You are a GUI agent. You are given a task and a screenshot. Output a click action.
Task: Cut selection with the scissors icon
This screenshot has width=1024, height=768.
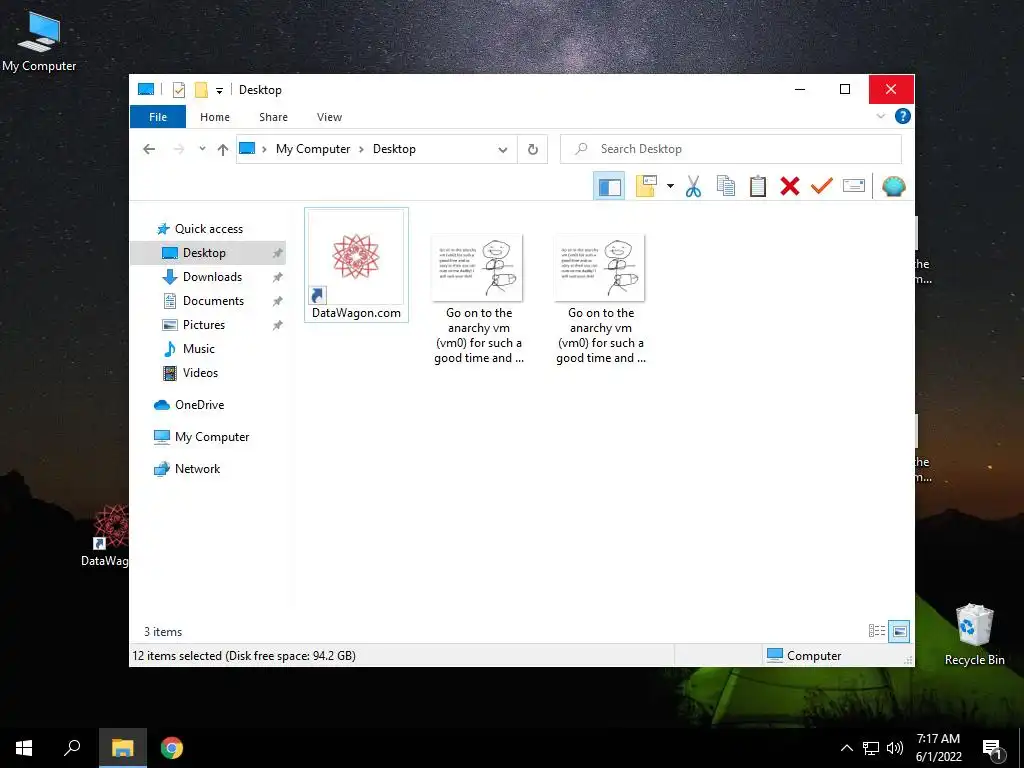click(x=693, y=186)
